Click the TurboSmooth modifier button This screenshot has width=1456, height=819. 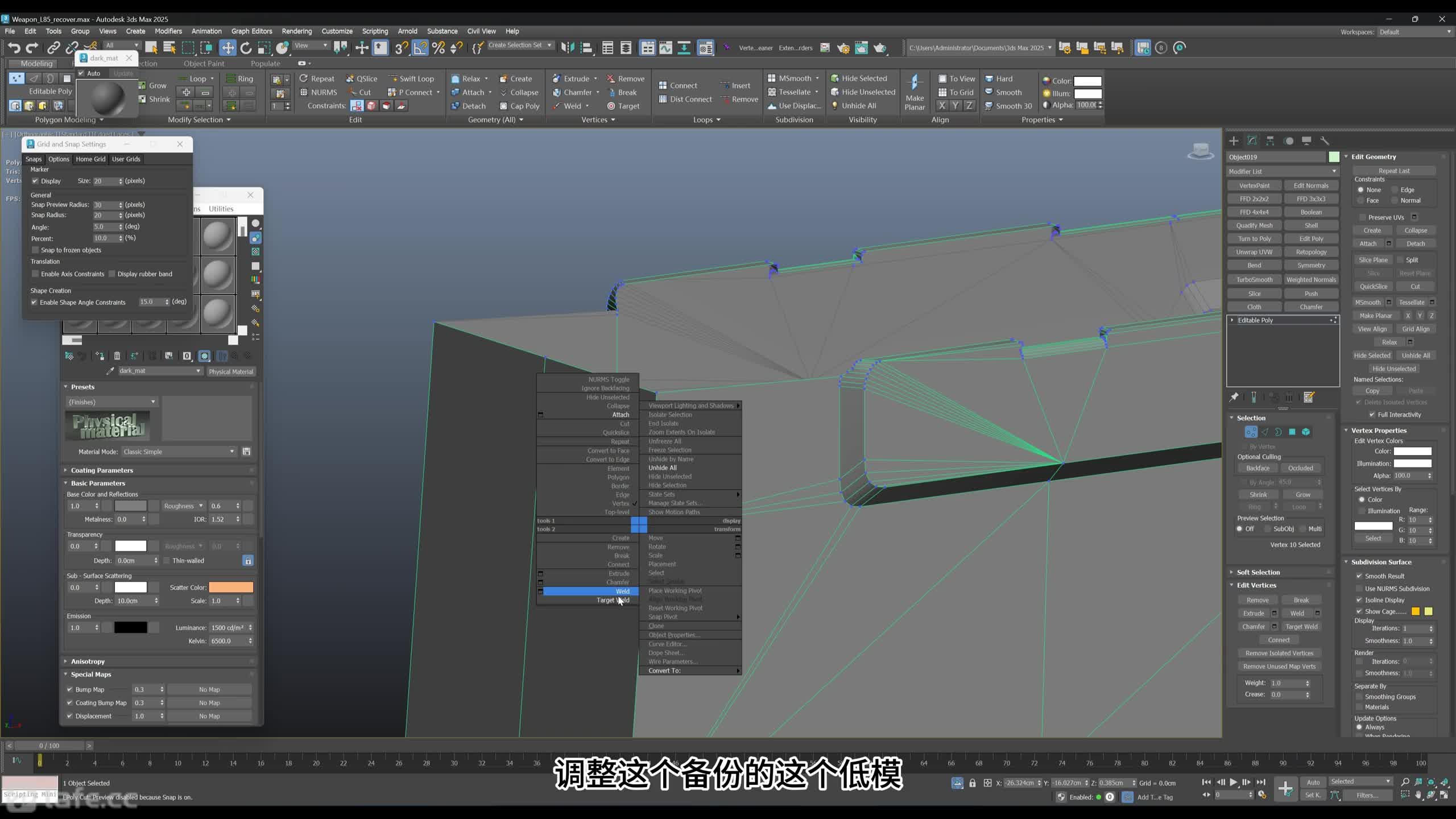pos(1254,280)
